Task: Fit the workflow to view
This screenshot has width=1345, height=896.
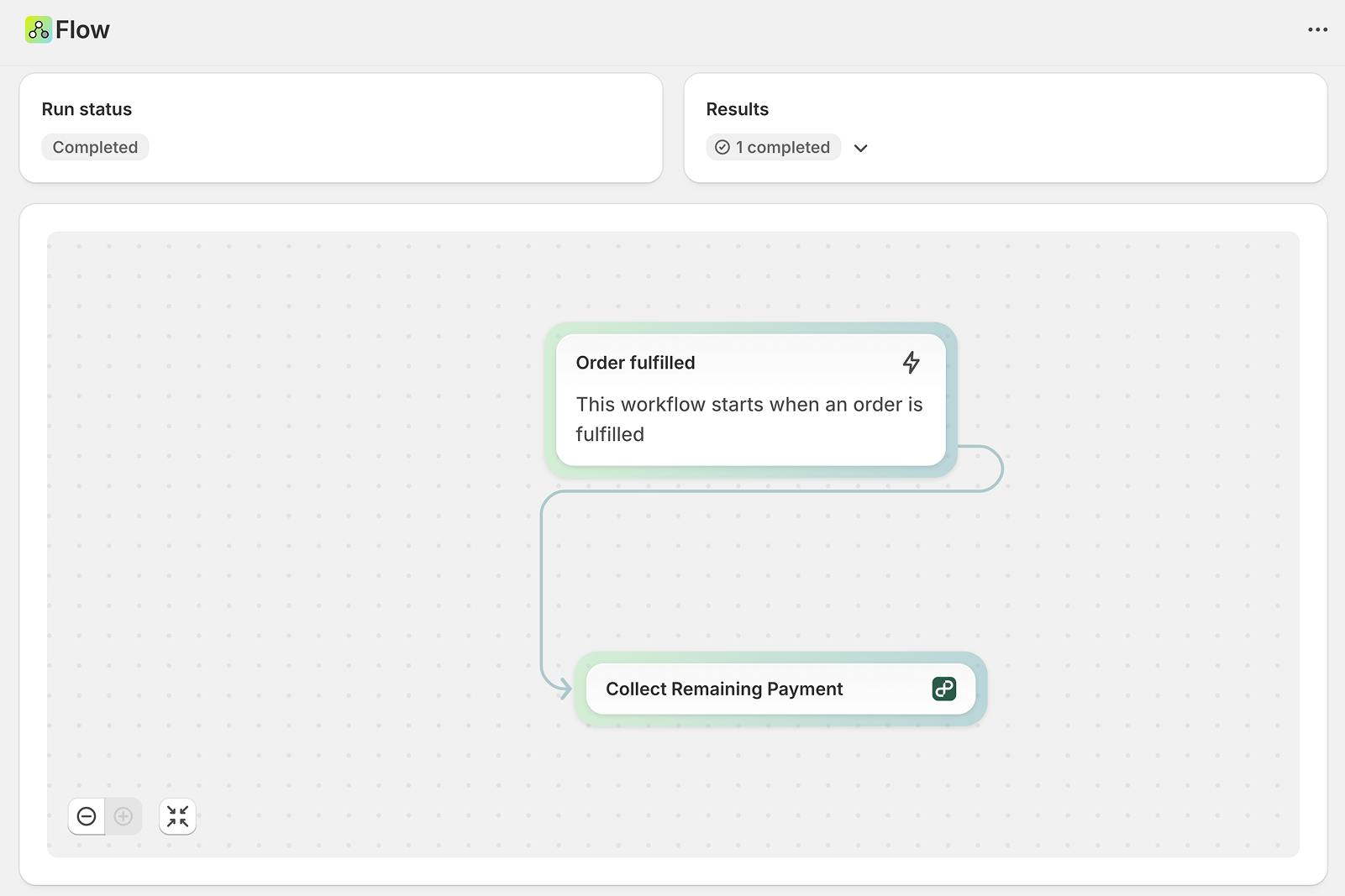Action: pyautogui.click(x=177, y=815)
